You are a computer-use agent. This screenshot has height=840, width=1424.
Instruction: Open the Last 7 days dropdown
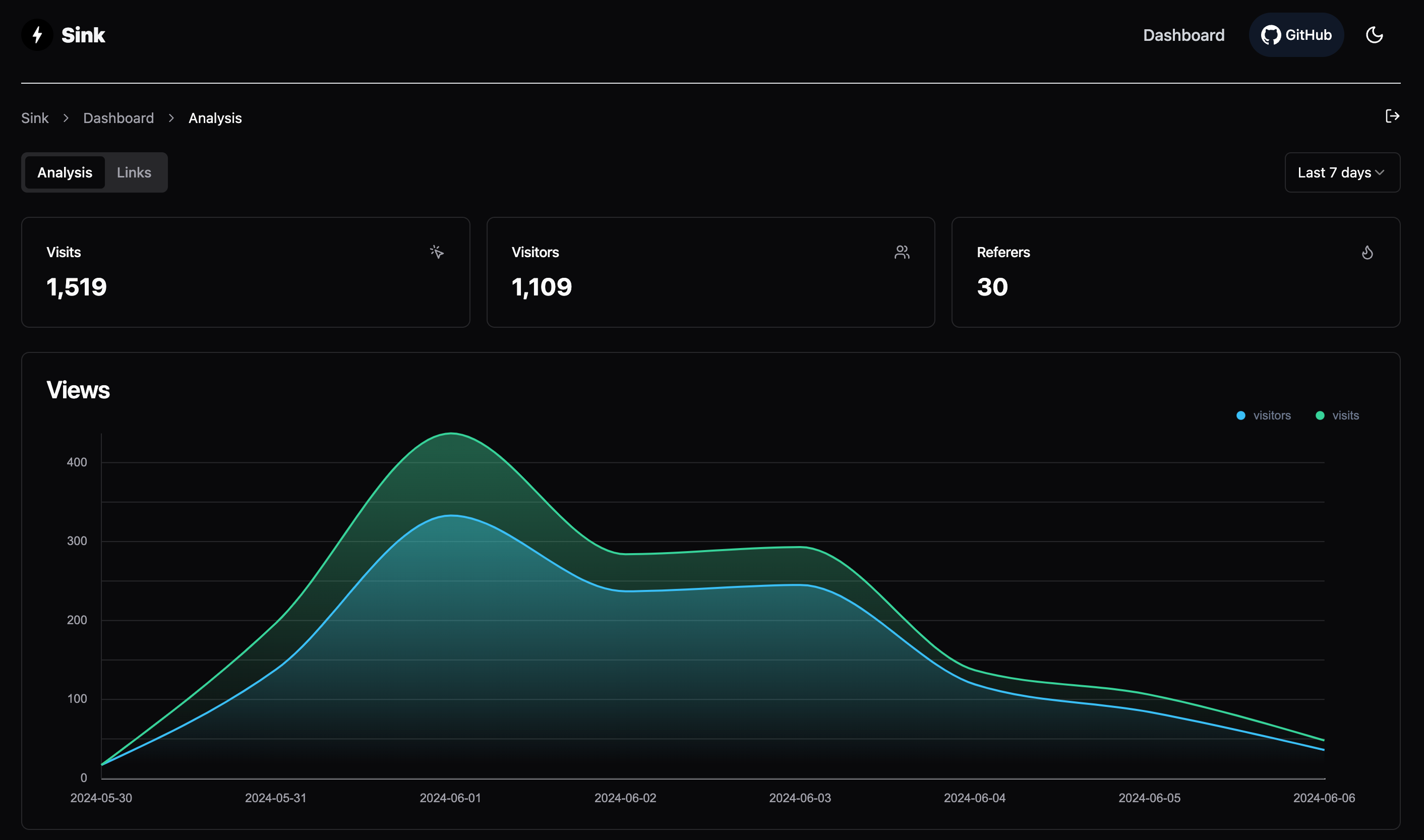pos(1342,172)
